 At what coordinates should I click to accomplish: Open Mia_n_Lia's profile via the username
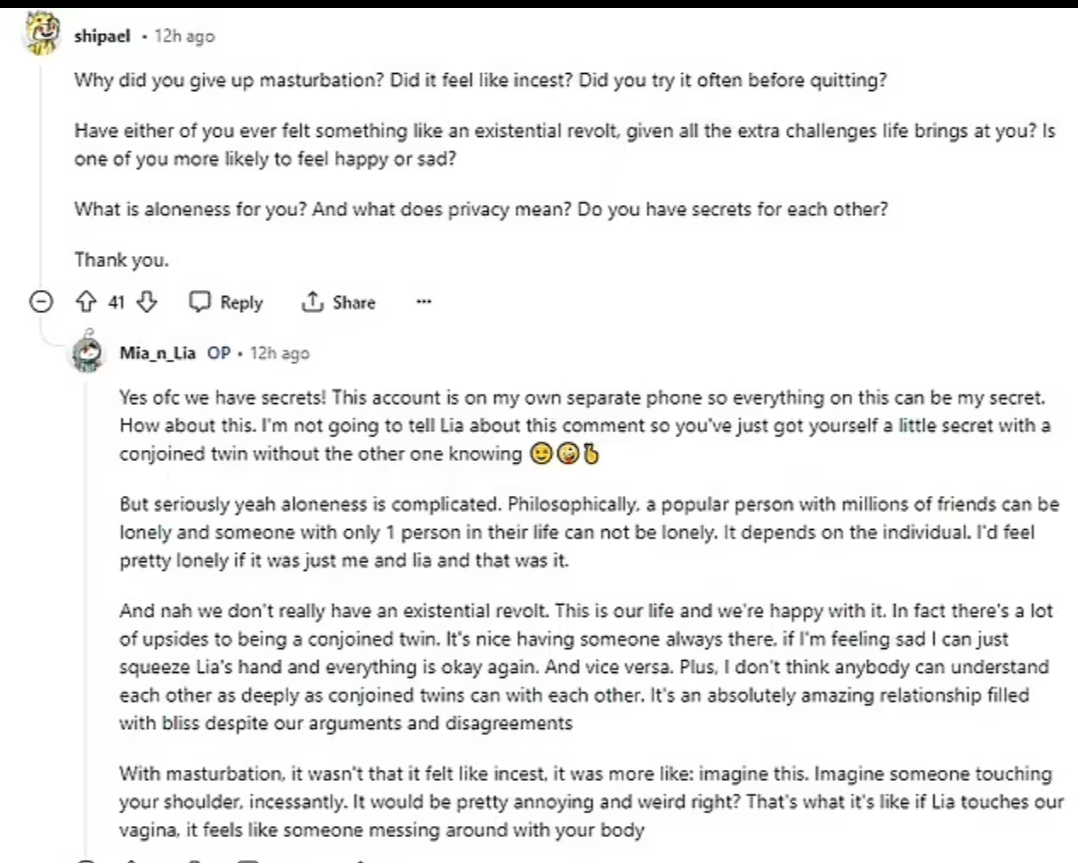158,353
